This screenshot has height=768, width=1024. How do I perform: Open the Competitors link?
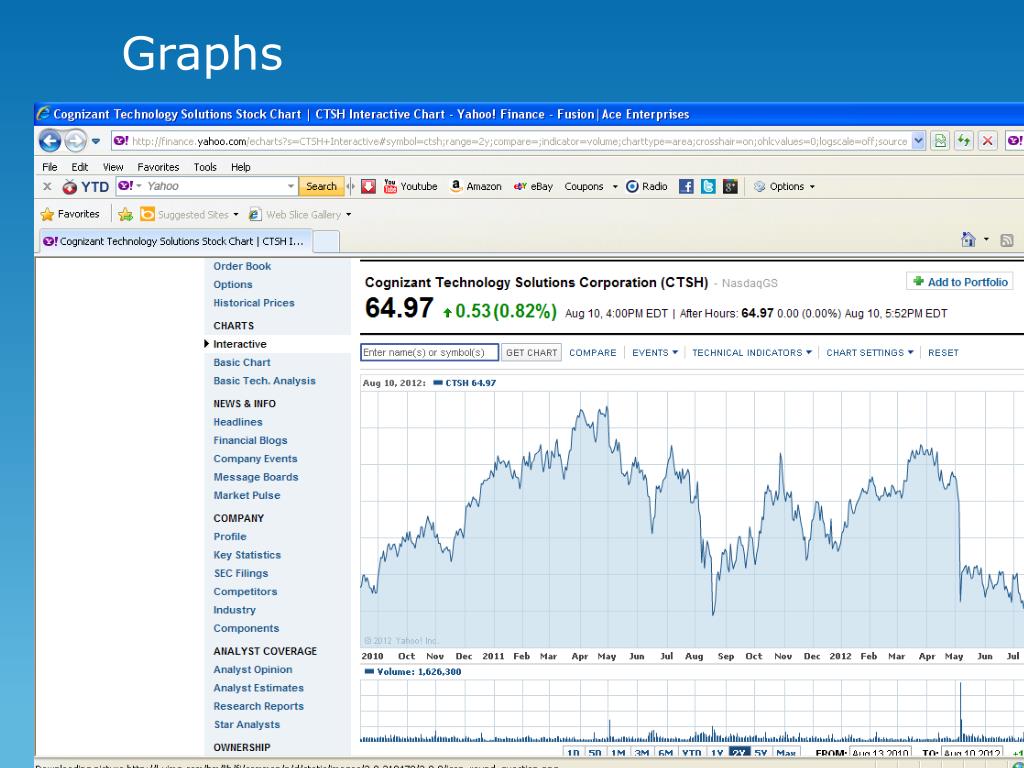(x=245, y=592)
